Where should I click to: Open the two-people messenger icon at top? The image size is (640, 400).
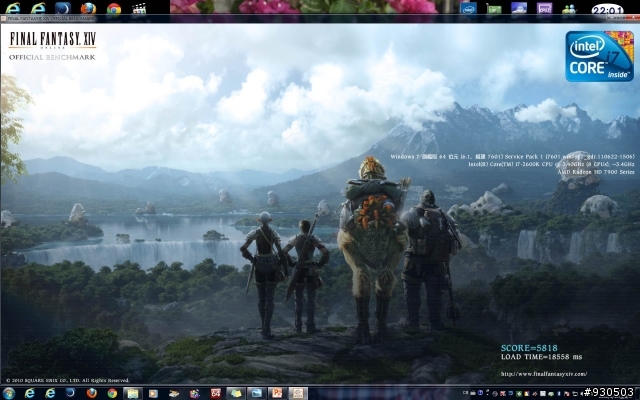[x=569, y=9]
